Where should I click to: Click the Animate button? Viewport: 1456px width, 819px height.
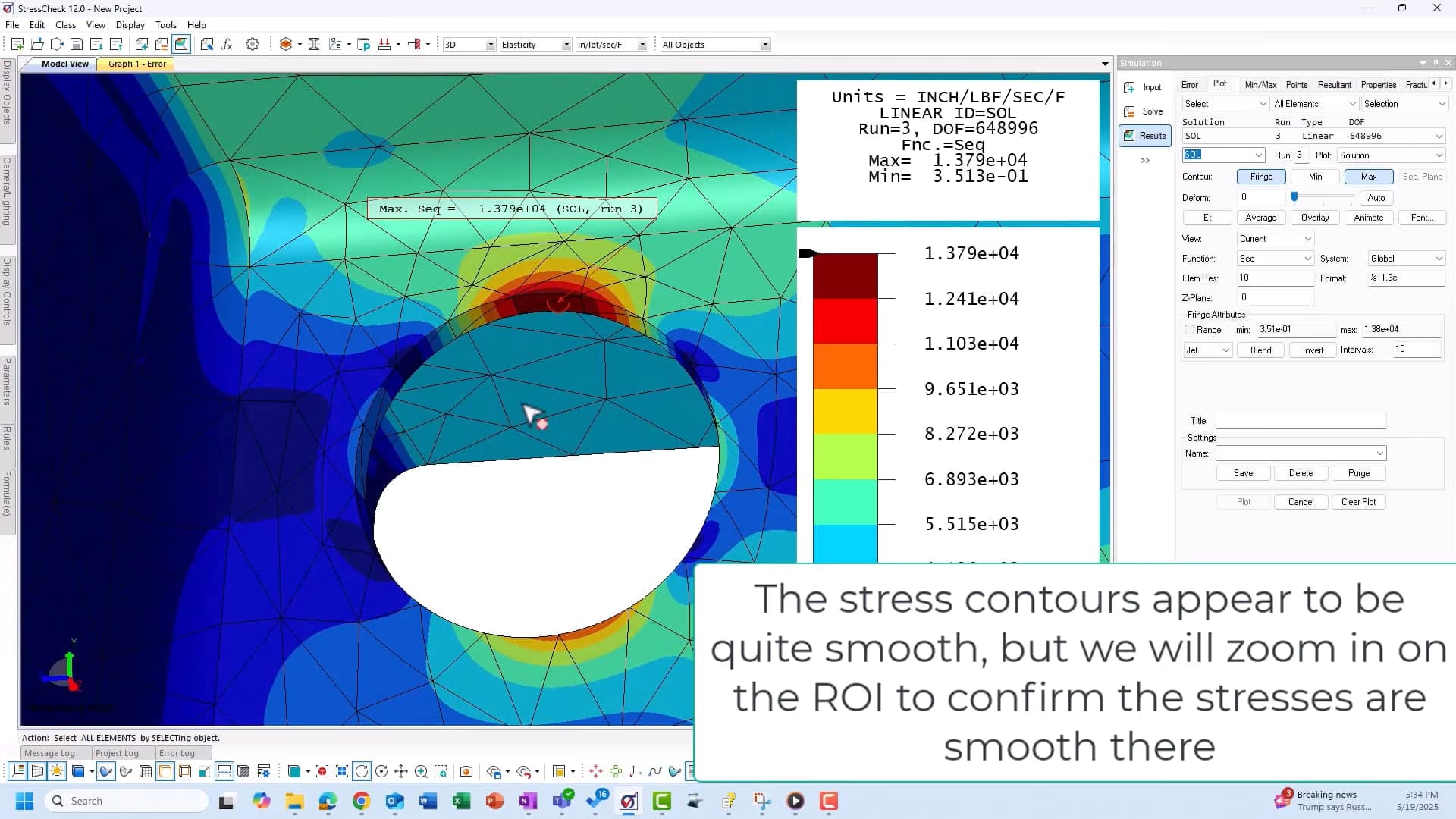coord(1368,218)
